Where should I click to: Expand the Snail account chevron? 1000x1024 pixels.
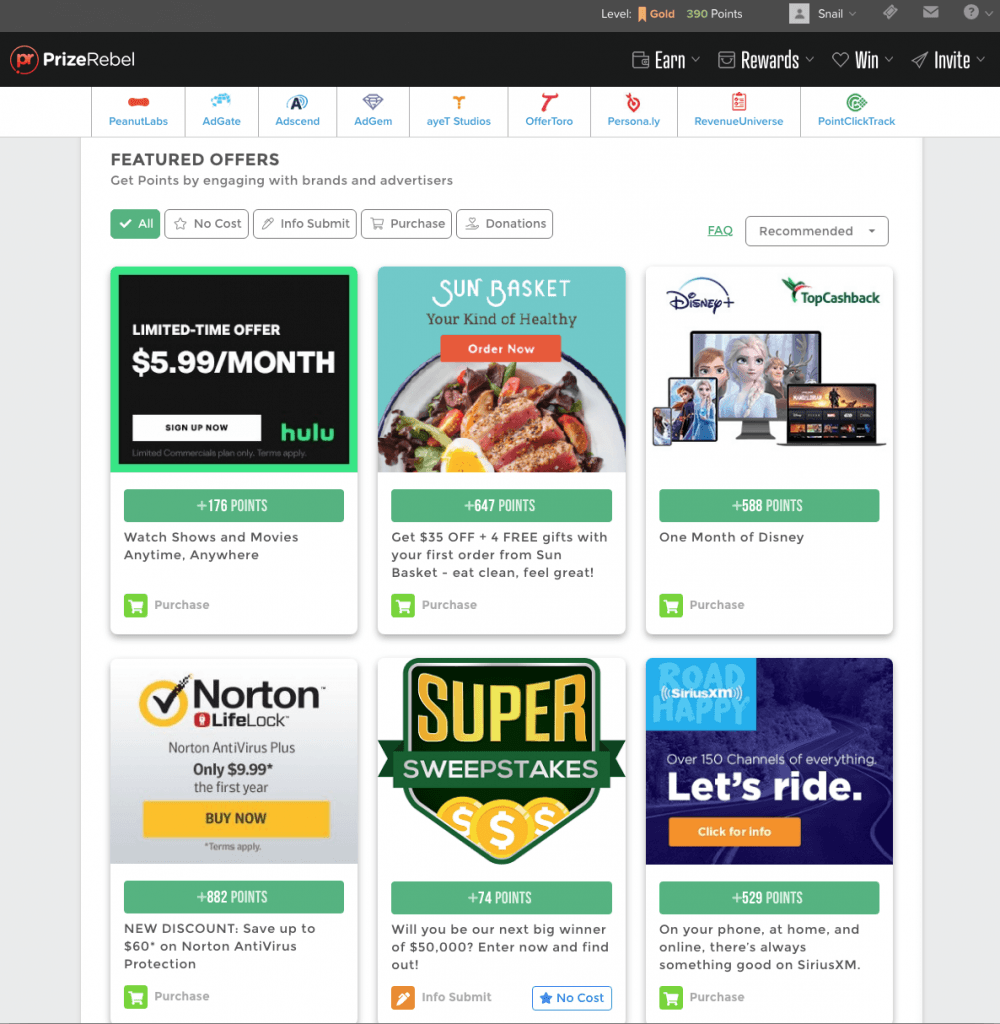(x=852, y=14)
